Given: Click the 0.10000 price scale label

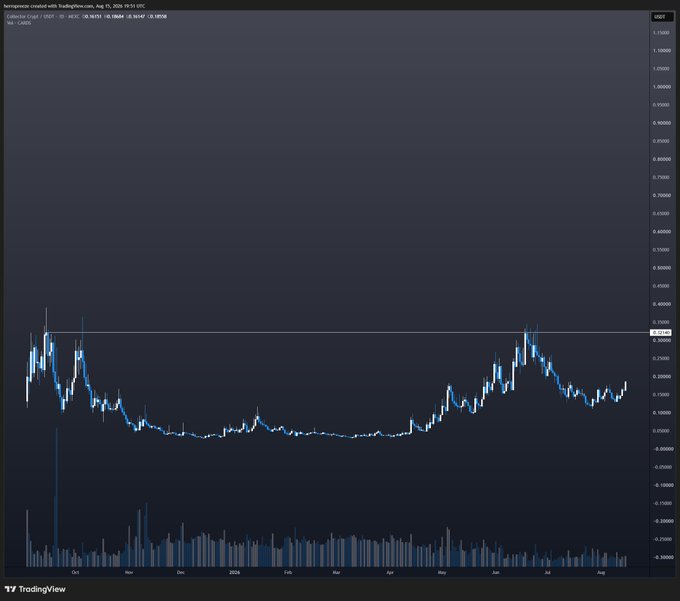Looking at the screenshot, I should pyautogui.click(x=661, y=413).
